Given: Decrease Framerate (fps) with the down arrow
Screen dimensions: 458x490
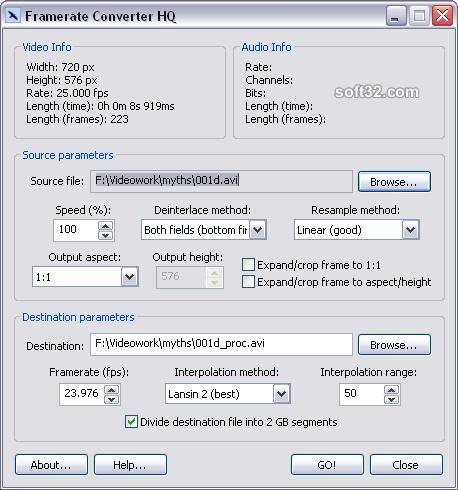Looking at the screenshot, I should 112,399.
